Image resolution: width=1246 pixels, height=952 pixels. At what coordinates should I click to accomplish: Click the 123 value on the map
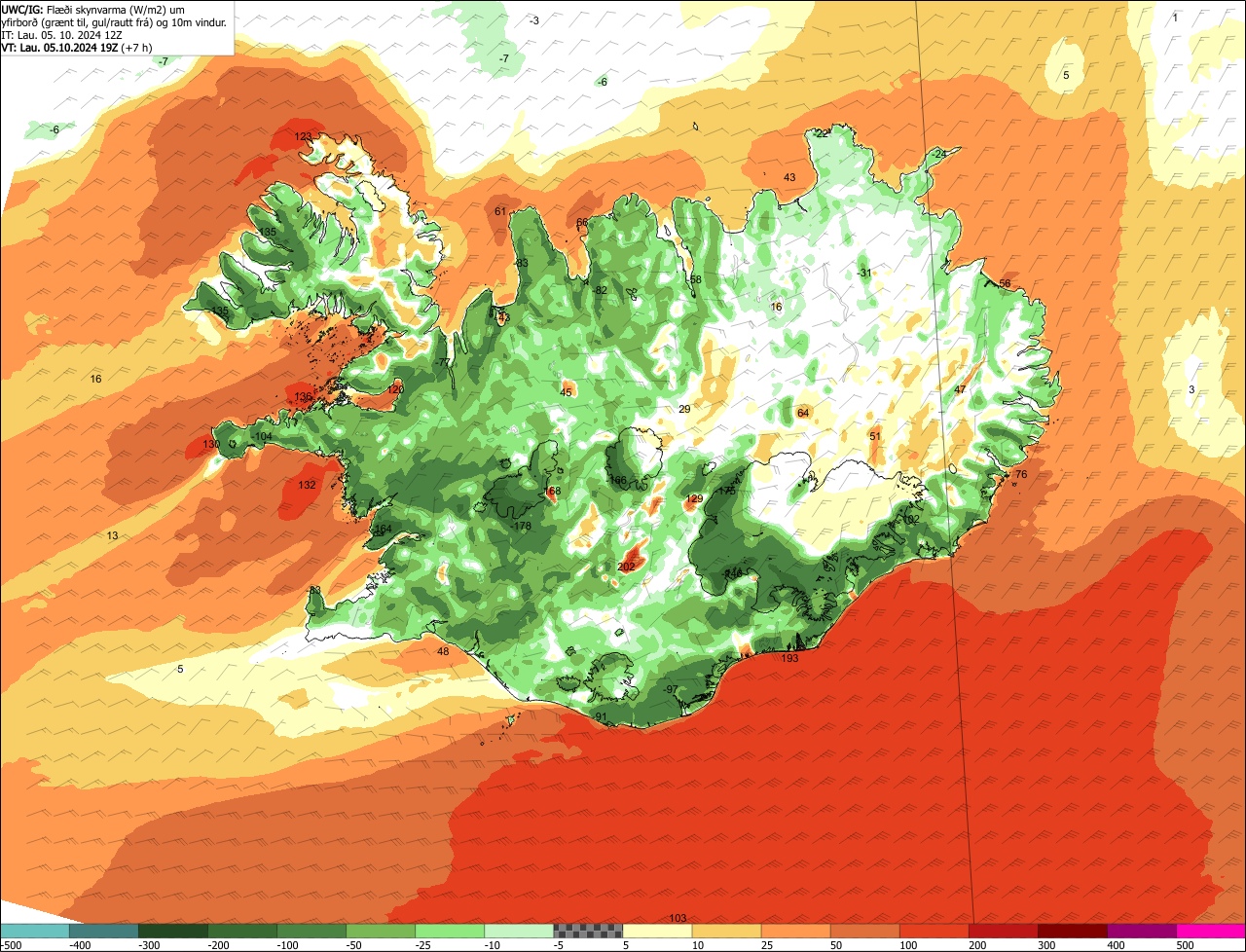(x=303, y=136)
